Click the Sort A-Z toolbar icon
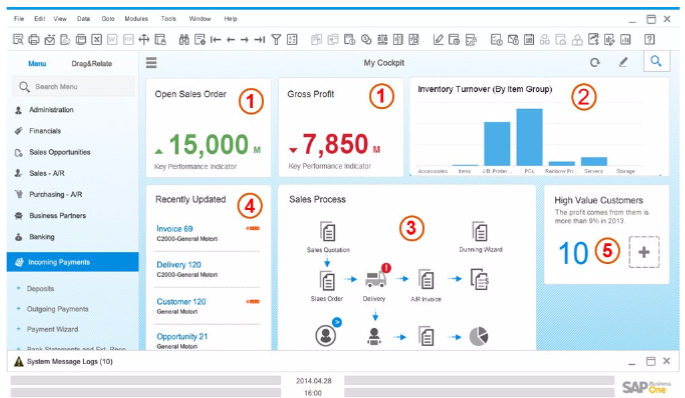The image size is (685, 398). 292,40
